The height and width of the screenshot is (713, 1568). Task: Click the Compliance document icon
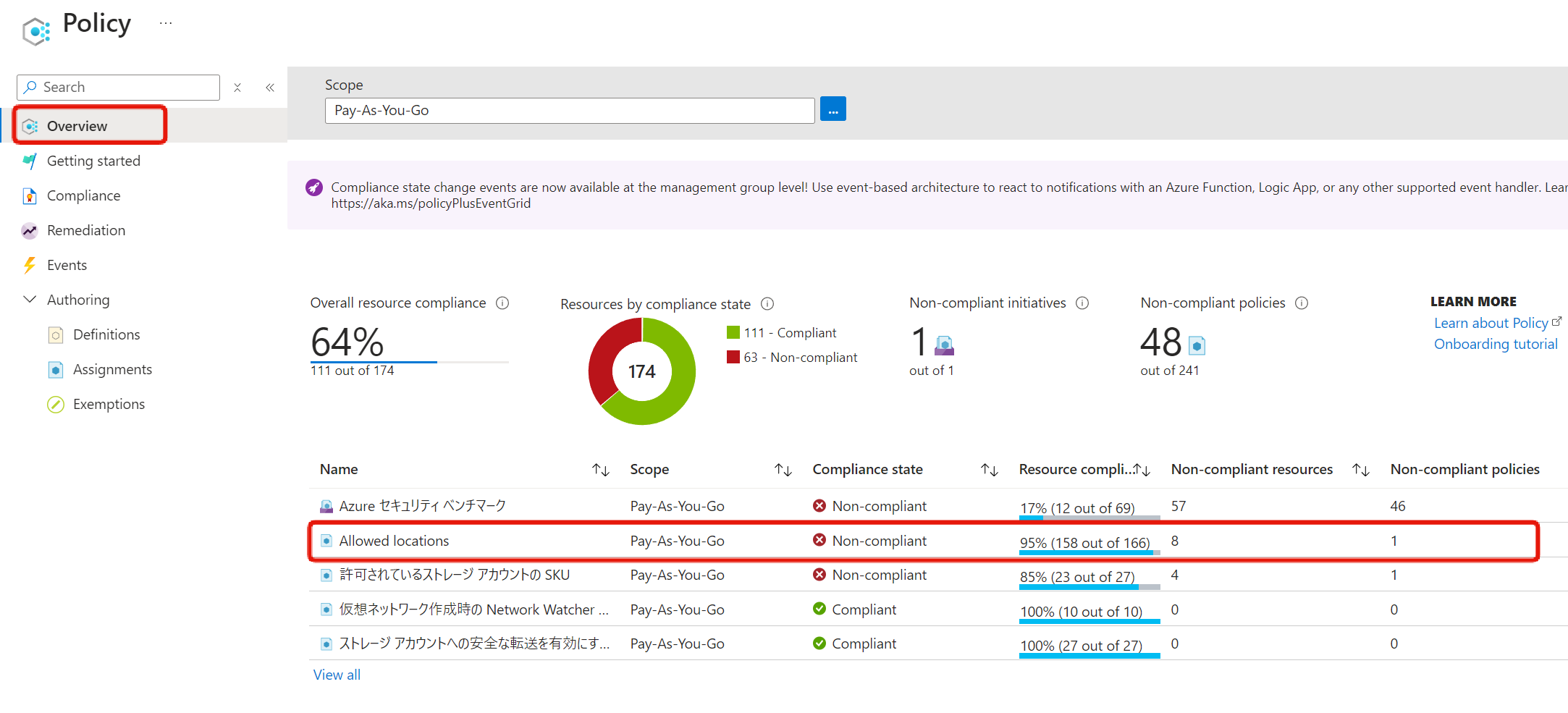point(30,195)
